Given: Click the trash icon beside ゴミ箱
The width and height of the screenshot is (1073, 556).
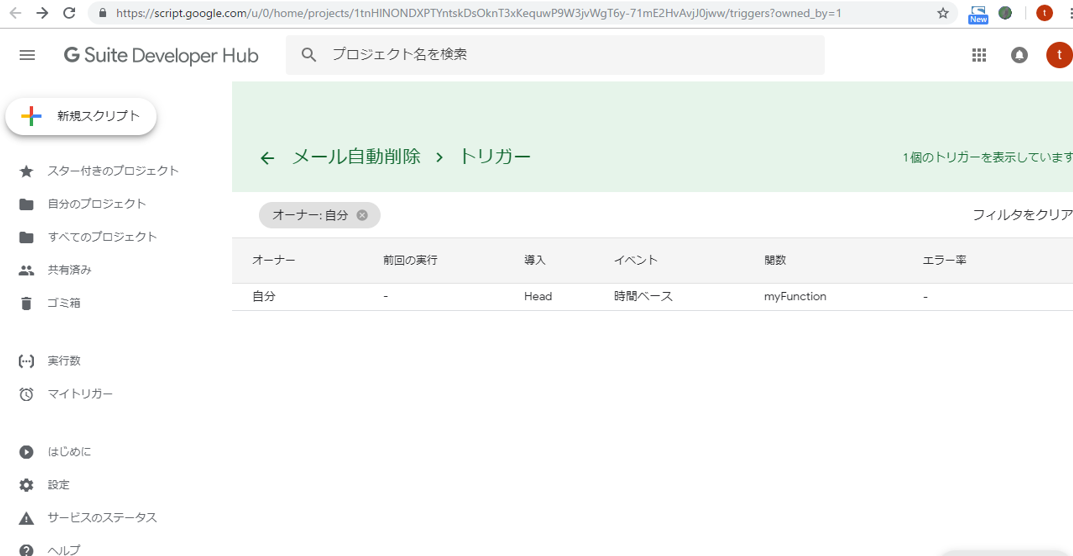Looking at the screenshot, I should point(26,303).
